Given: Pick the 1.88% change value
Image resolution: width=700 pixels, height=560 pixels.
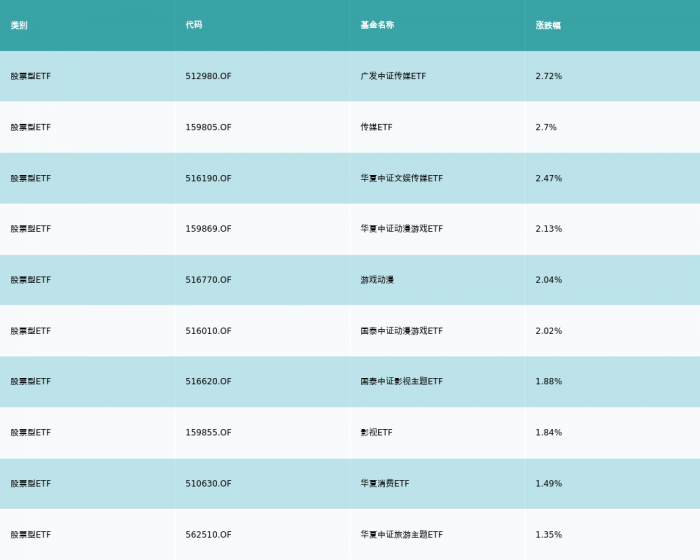Looking at the screenshot, I should (549, 381).
